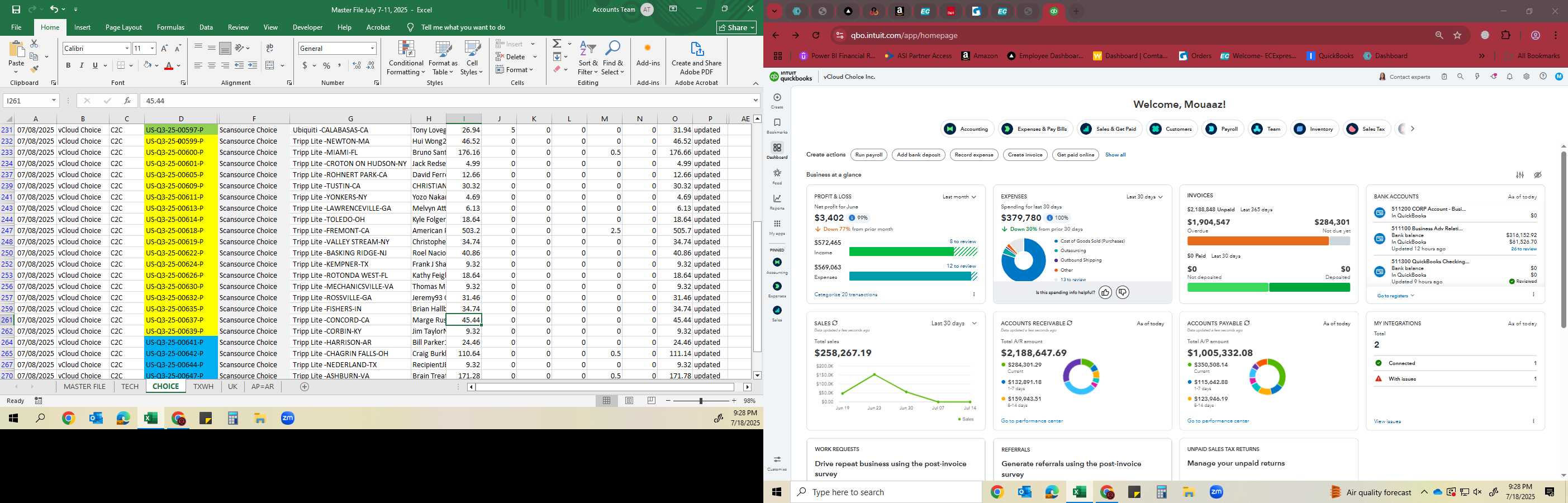
Task: Toggle Bottom Align in Alignment group
Action: pyautogui.click(x=225, y=48)
